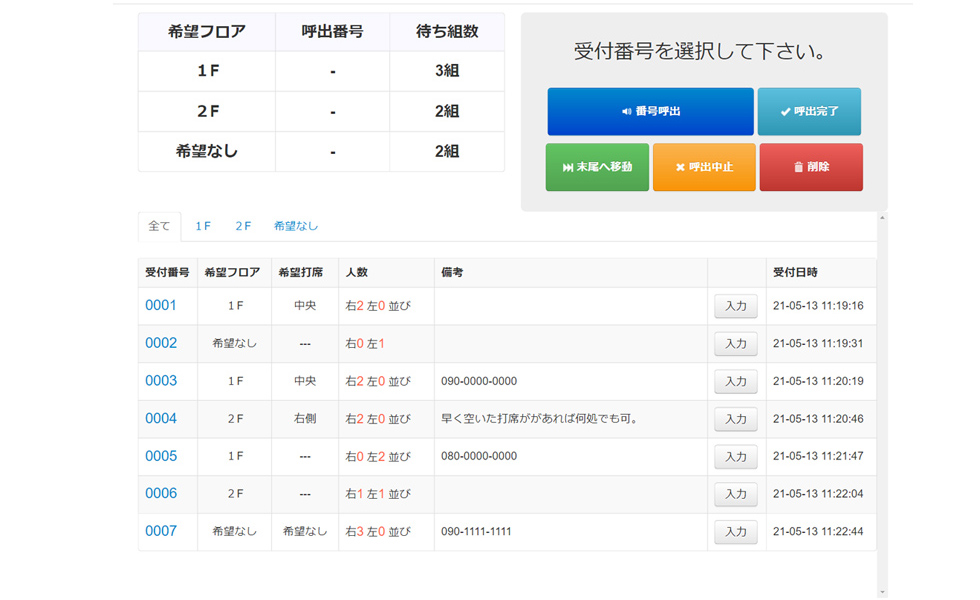The height and width of the screenshot is (600, 980).
Task: Open reception number 0004
Action: [161, 418]
